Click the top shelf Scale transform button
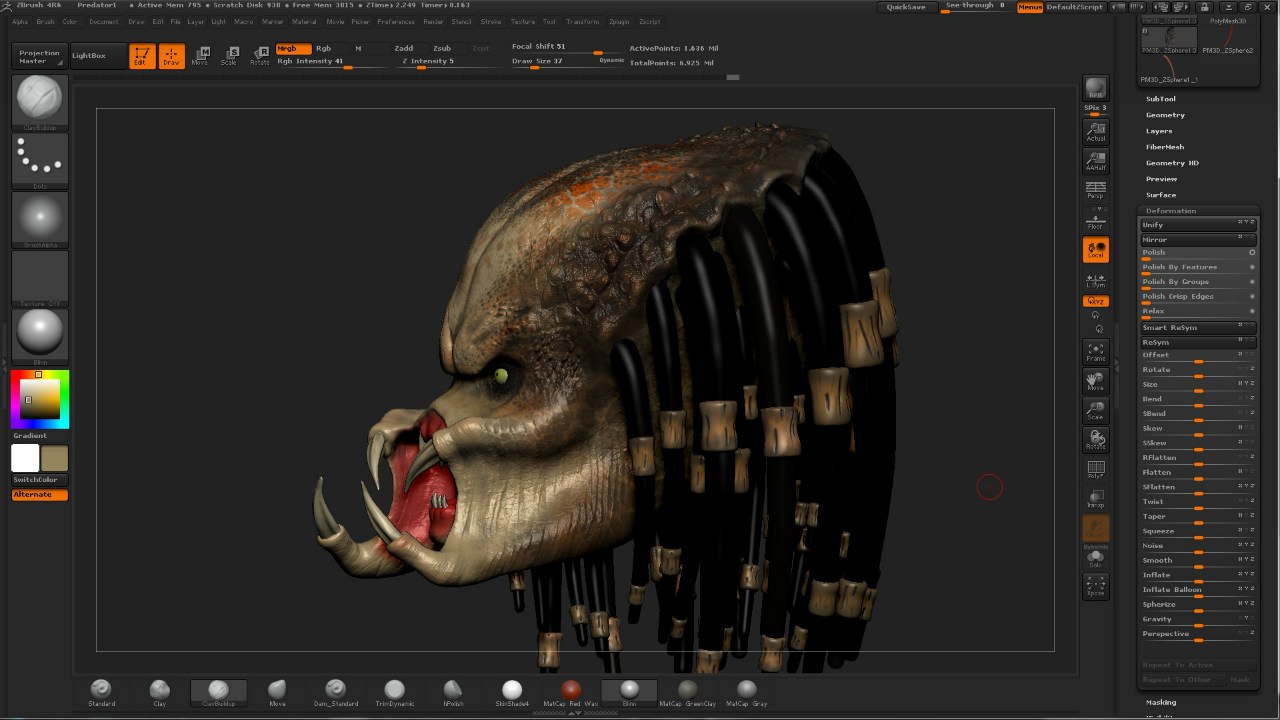Image resolution: width=1280 pixels, height=720 pixels. pos(229,56)
